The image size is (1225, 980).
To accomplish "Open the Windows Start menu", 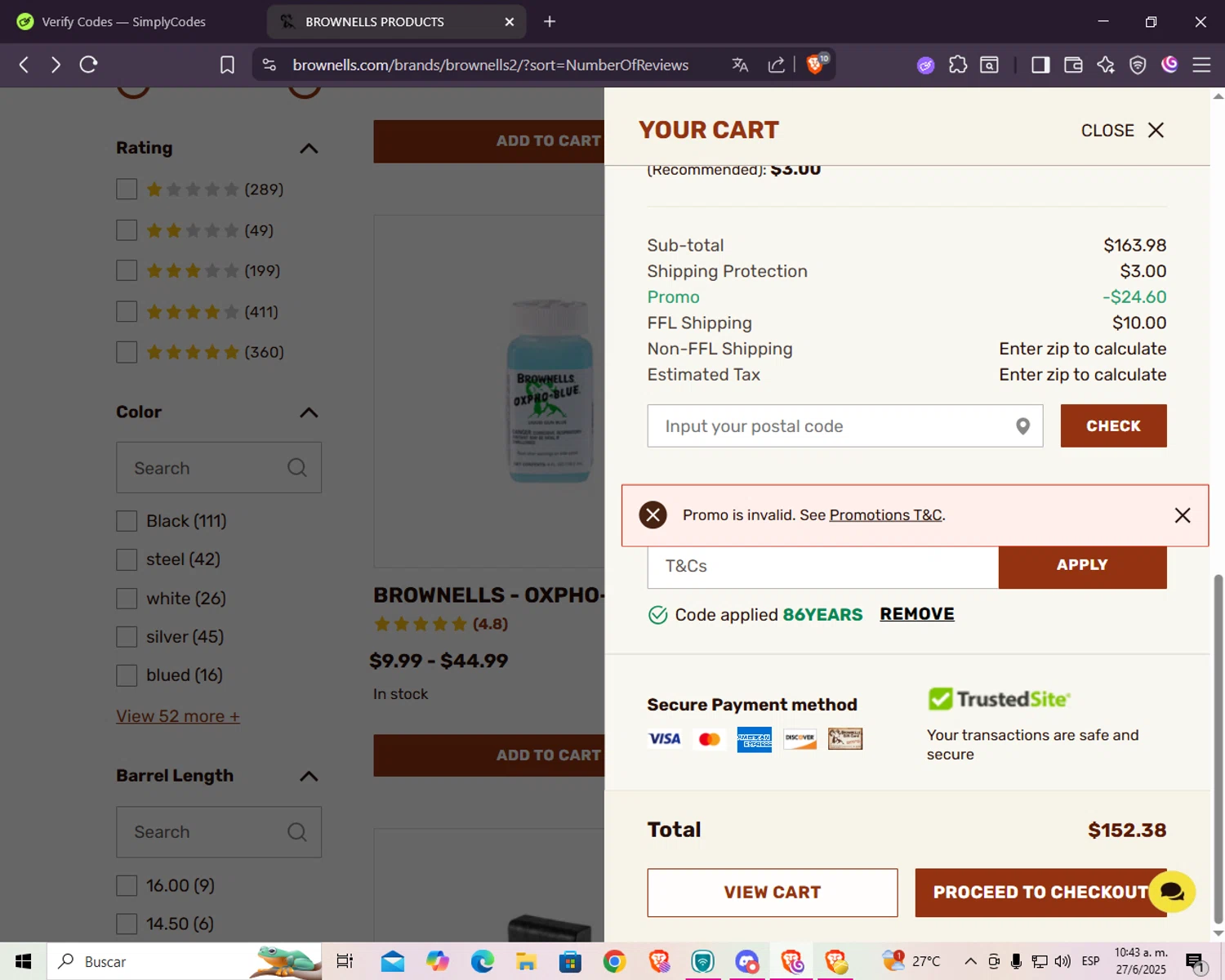I will (x=23, y=961).
